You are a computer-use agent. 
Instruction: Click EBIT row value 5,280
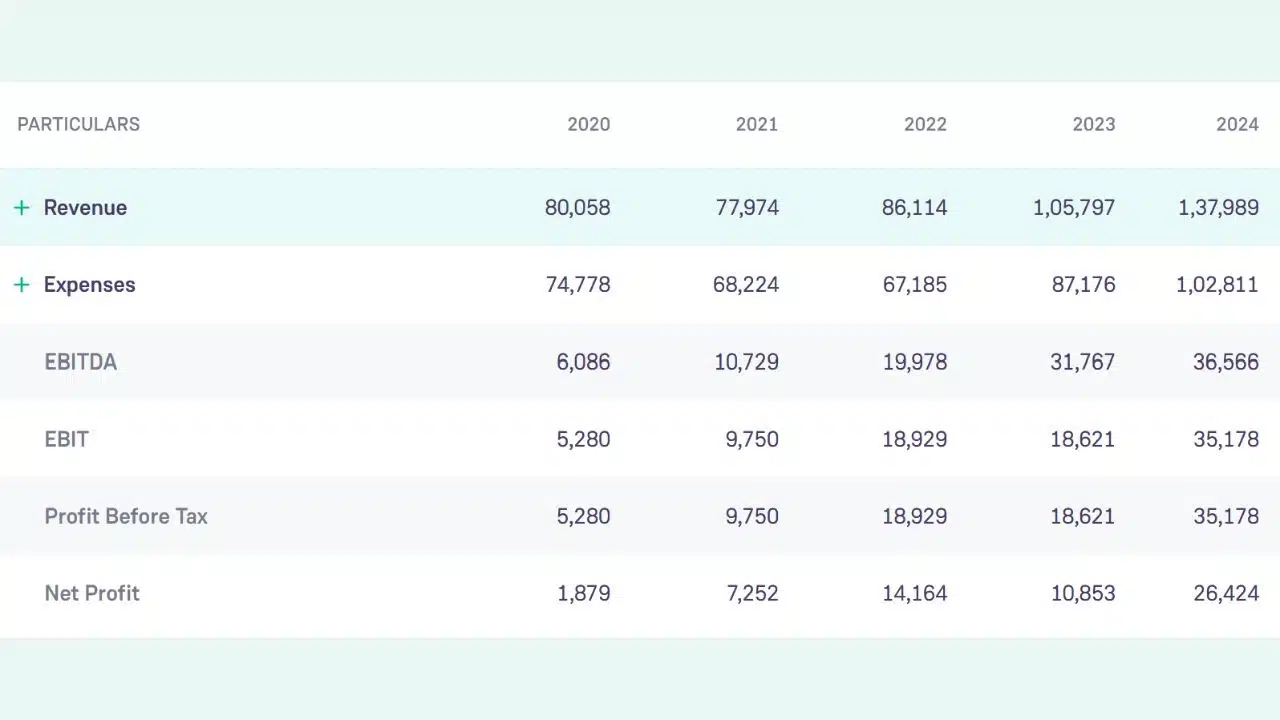point(584,439)
